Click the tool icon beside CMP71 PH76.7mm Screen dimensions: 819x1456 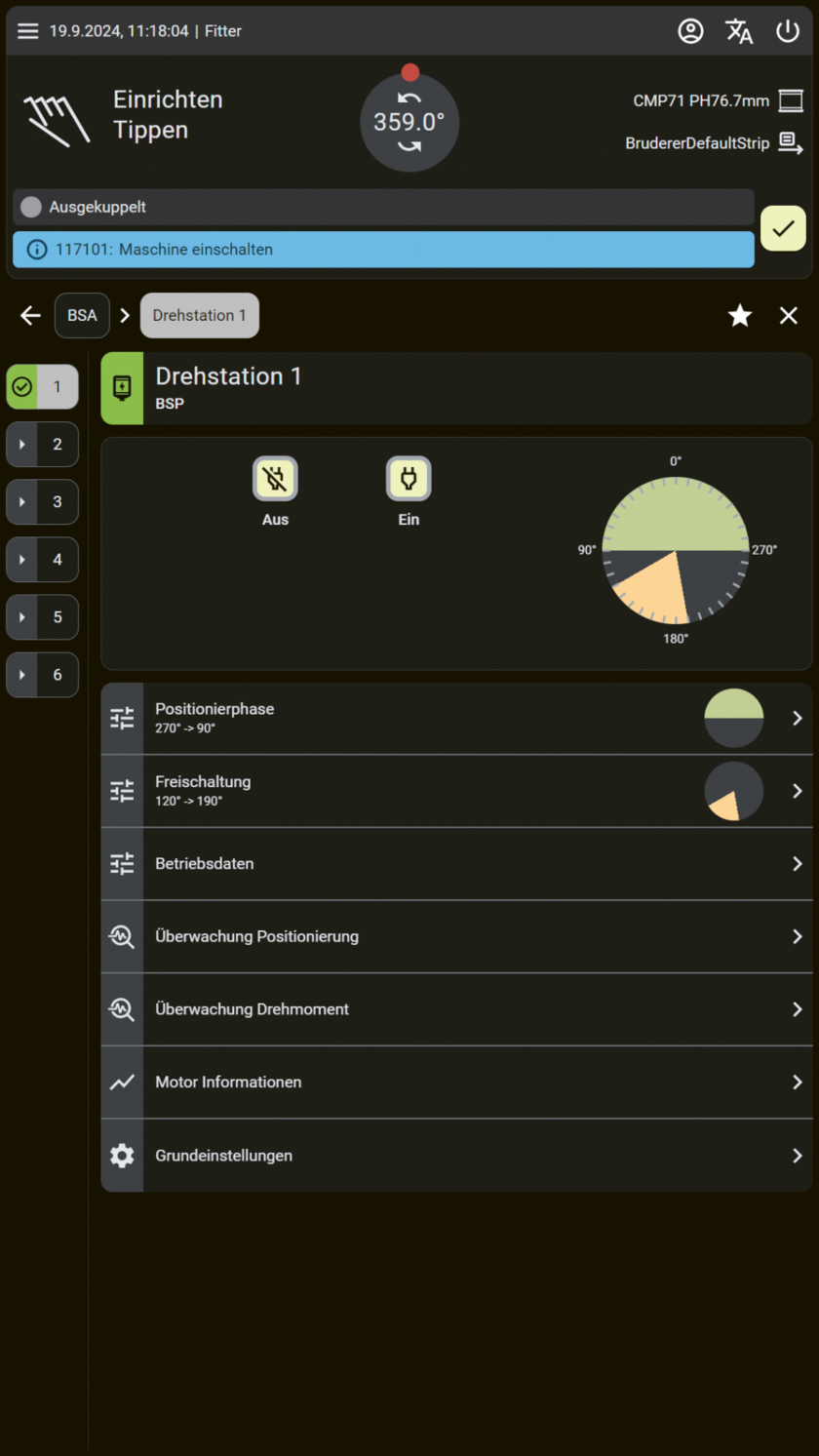[x=788, y=100]
